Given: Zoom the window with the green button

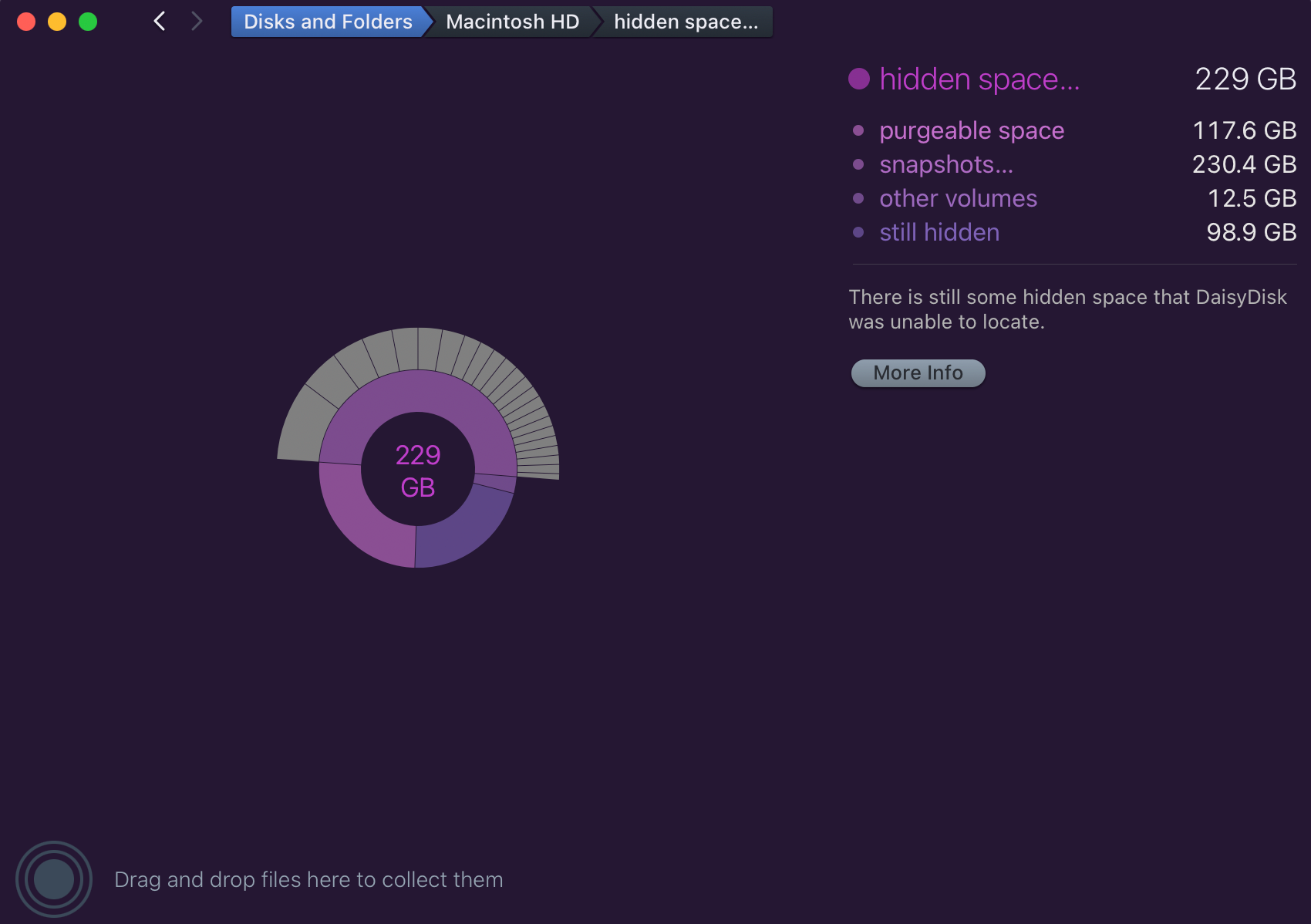Looking at the screenshot, I should coord(88,22).
